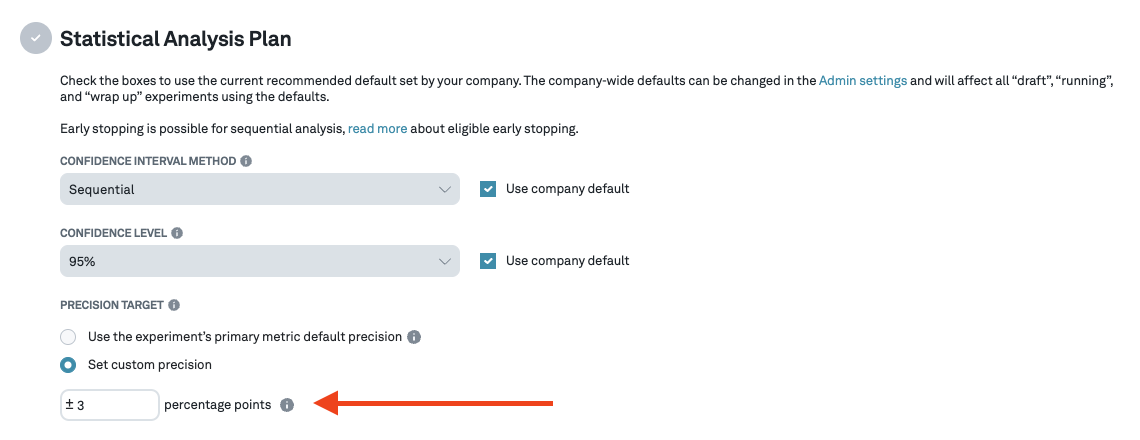Viewport: 1140px width, 440px height.
Task: Click the custom precision value input field
Action: coord(114,405)
